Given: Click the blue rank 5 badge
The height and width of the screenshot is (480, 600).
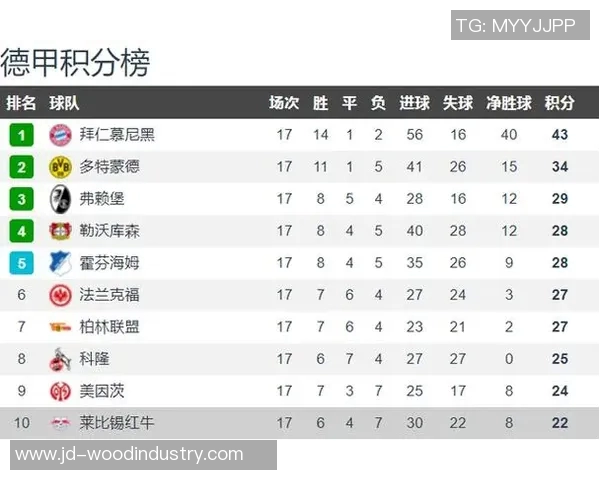Looking at the screenshot, I should 22,263.
